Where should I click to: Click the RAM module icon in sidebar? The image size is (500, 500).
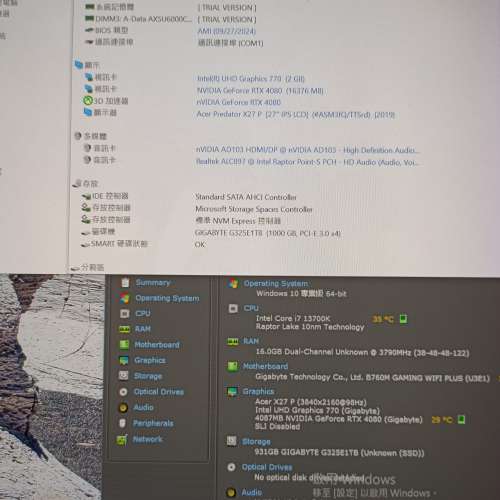(x=124, y=329)
